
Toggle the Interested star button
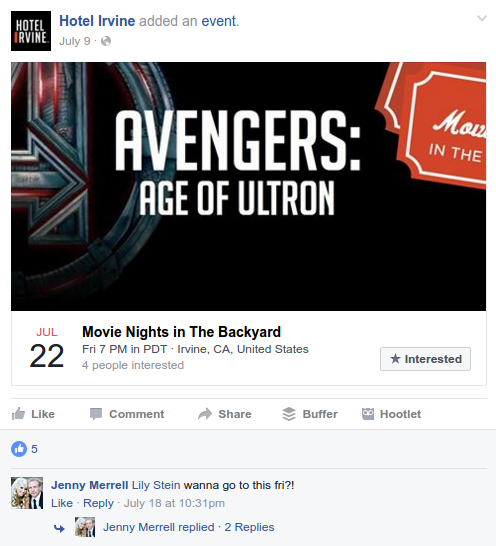(425, 359)
